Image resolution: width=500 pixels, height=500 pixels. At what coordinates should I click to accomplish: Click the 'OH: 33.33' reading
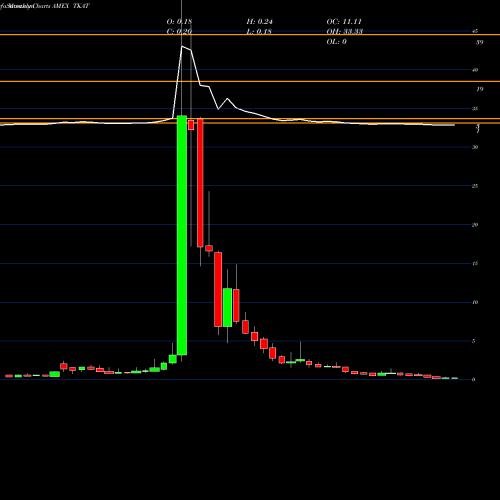[345, 32]
